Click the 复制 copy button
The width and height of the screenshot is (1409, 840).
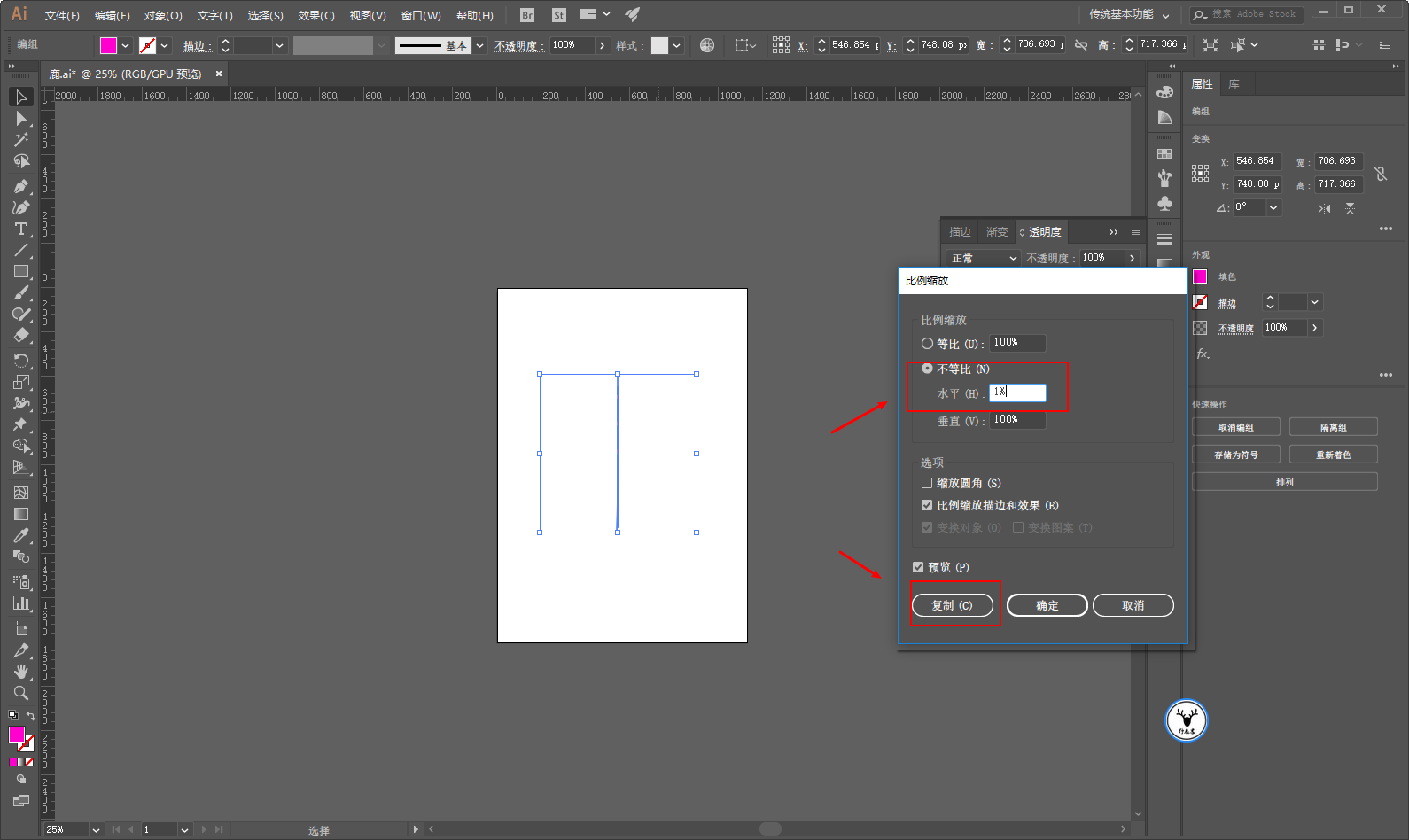tap(952, 605)
